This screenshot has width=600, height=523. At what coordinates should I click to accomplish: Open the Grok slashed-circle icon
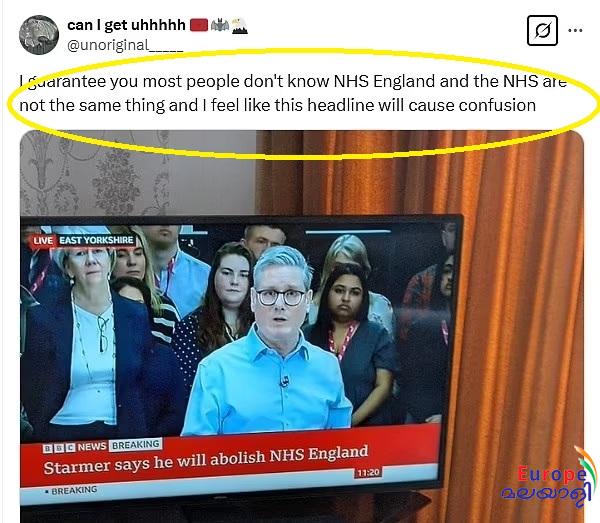542,31
